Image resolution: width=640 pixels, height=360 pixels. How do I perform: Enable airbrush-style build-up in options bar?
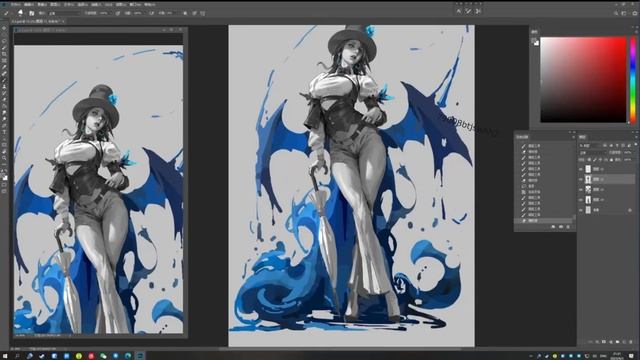click(151, 13)
